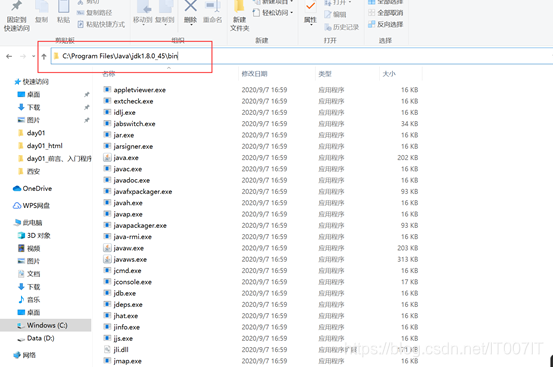Image resolution: width=553 pixels, height=367 pixels.
Task: Go back with the left arrow
Action: (x=9, y=56)
